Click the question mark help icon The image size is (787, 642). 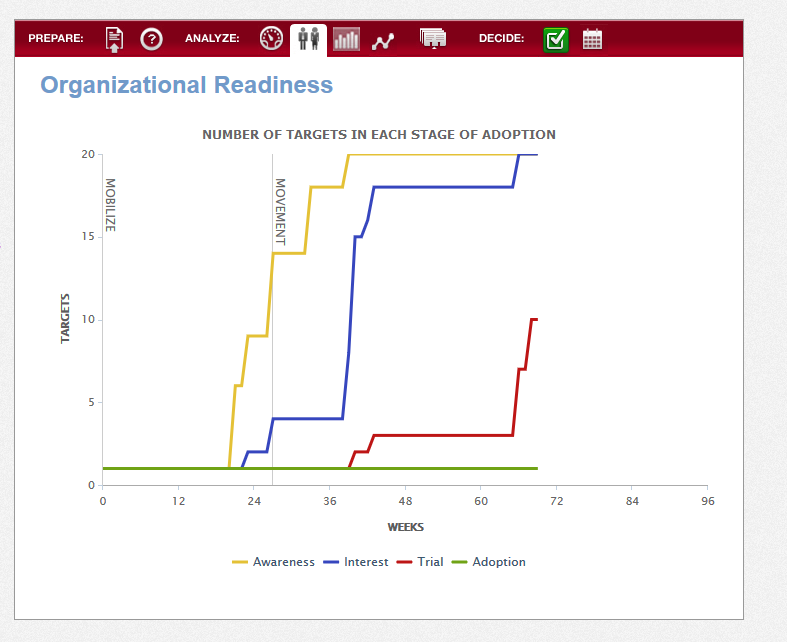[x=151, y=39]
